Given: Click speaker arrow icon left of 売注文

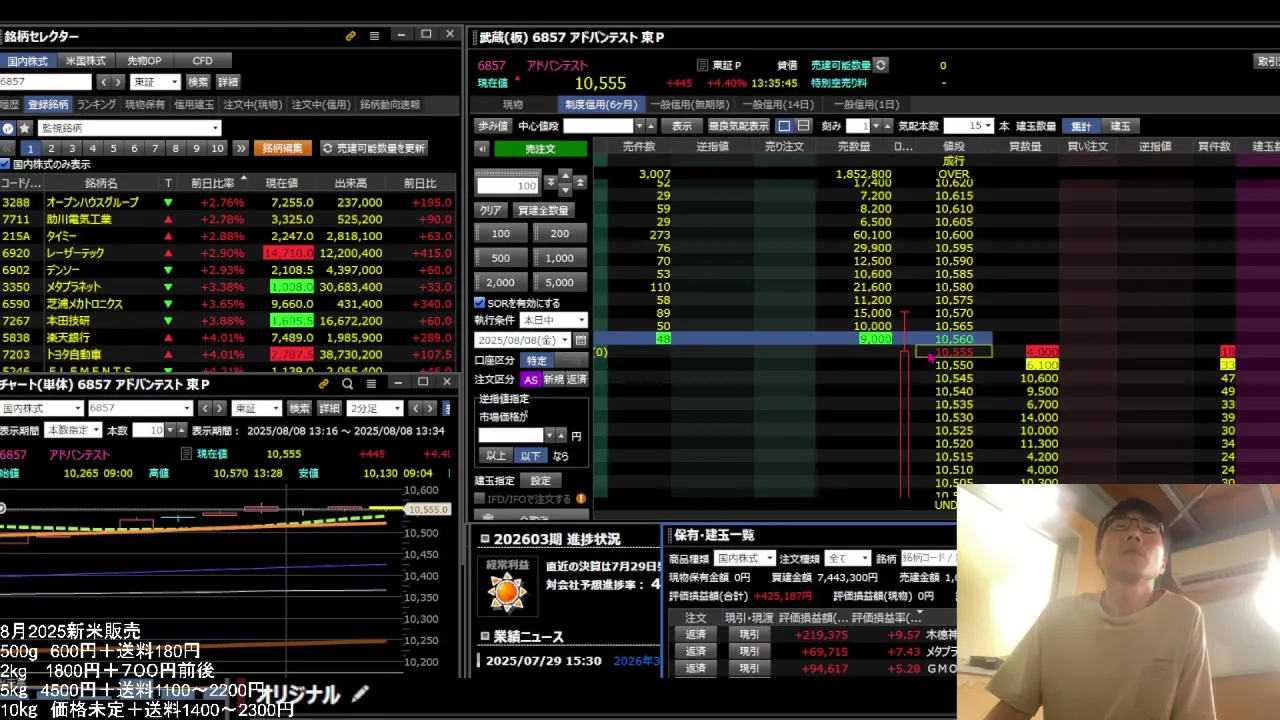Looking at the screenshot, I should [482, 149].
